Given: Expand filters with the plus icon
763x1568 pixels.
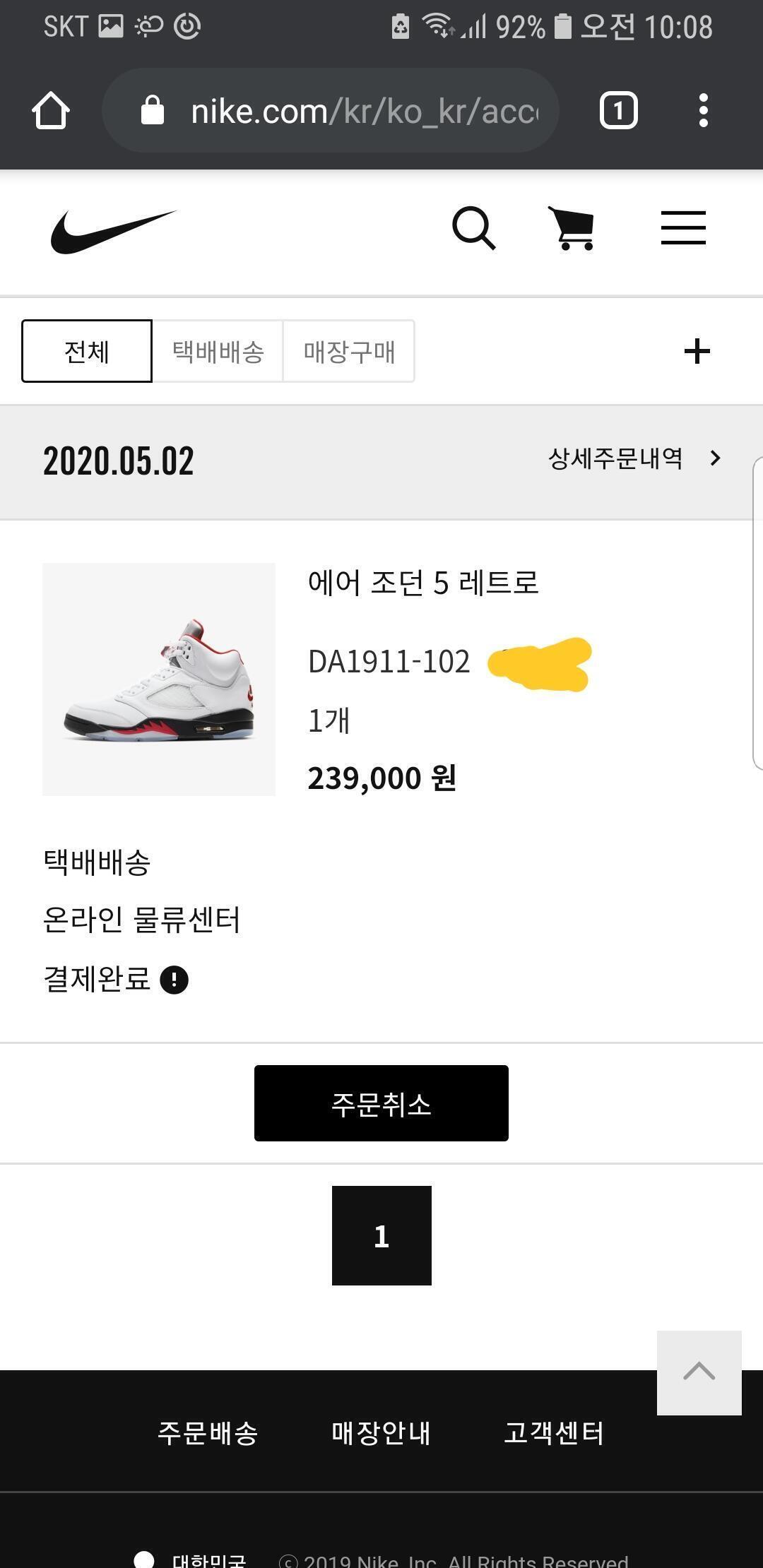Looking at the screenshot, I should pos(697,351).
